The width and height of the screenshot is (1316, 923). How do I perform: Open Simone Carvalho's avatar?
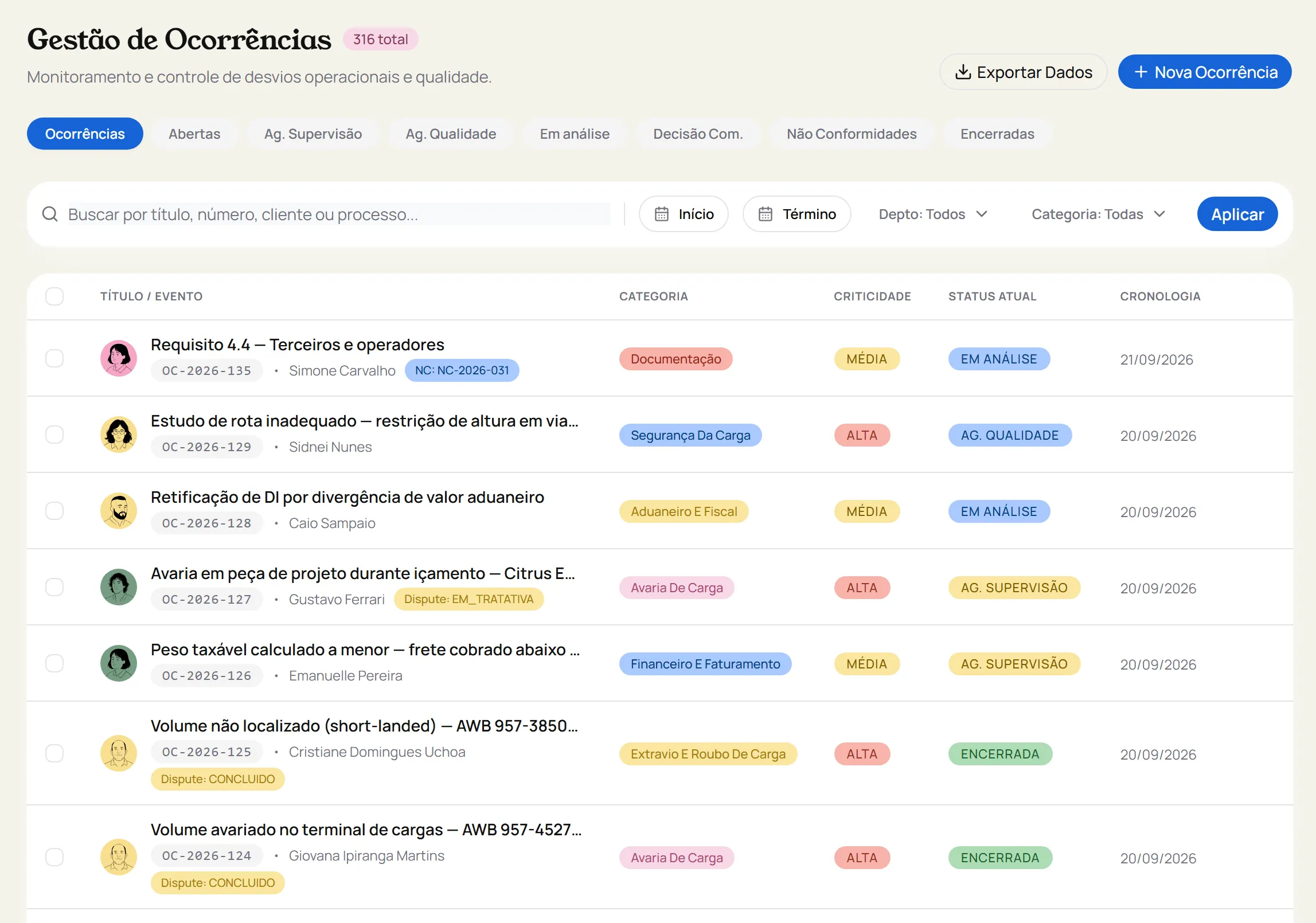[119, 358]
